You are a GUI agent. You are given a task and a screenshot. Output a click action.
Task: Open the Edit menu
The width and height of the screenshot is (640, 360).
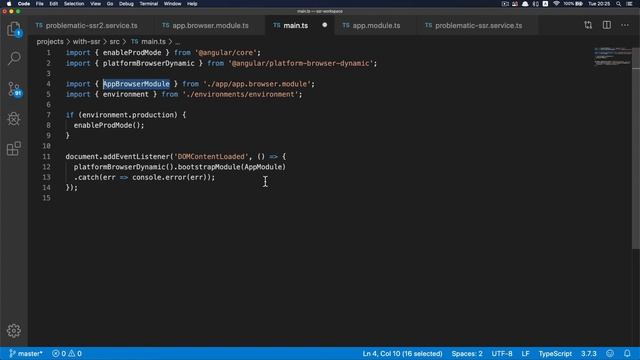[53, 4]
